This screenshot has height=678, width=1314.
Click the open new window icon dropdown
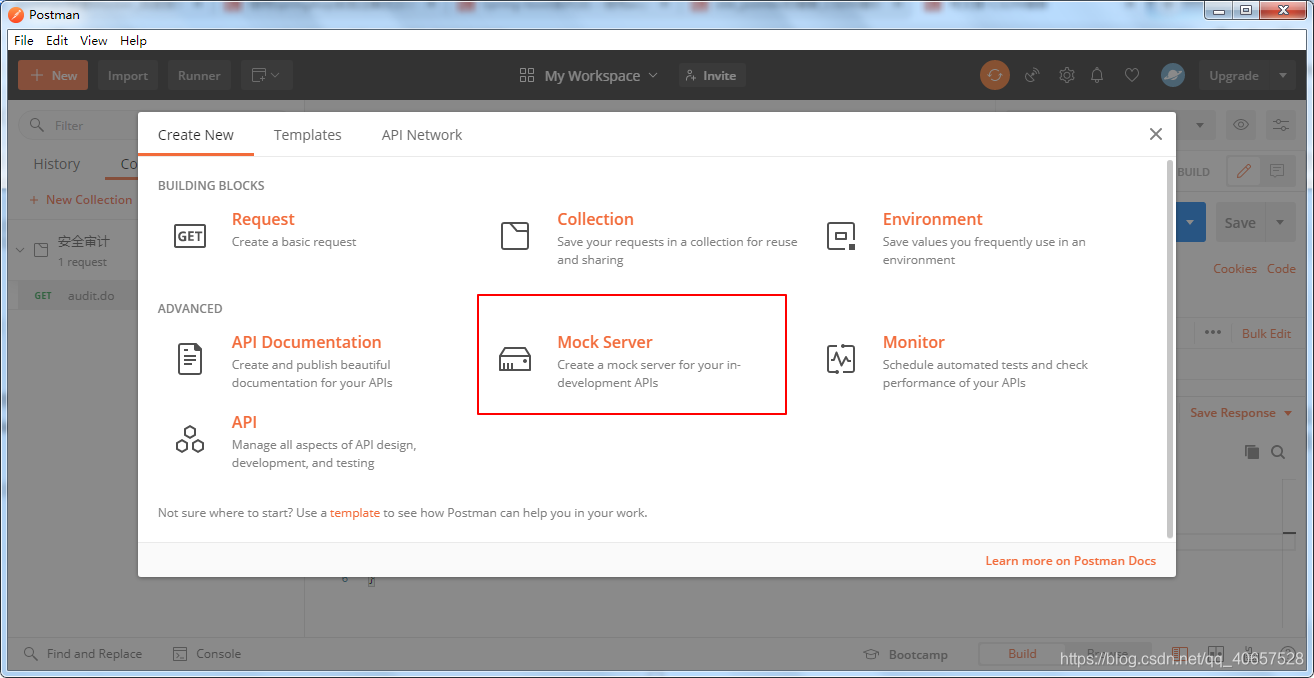tap(265, 75)
